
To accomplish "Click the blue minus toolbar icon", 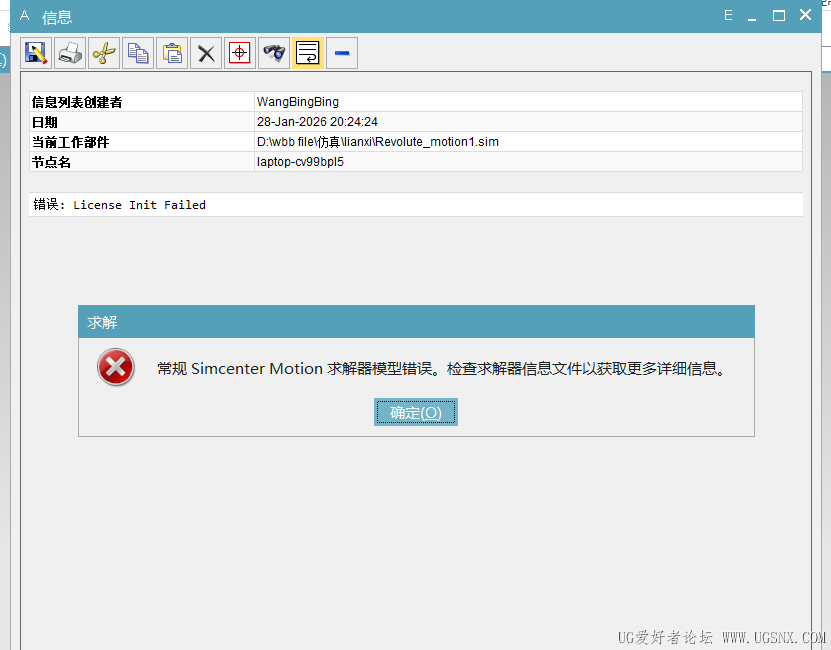I will click(341, 52).
